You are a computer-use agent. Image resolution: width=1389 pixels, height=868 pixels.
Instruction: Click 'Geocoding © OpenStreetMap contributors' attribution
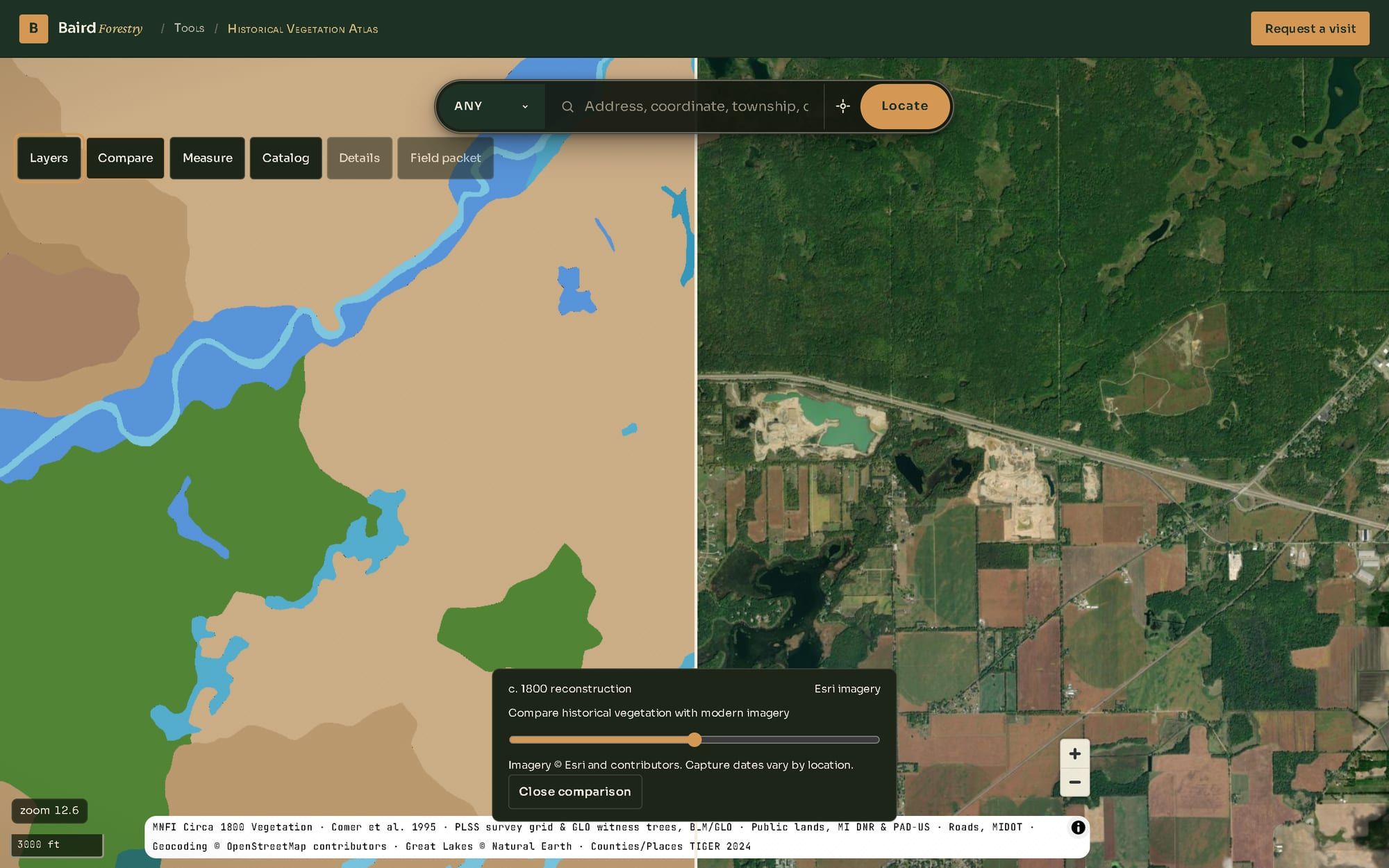click(x=269, y=846)
